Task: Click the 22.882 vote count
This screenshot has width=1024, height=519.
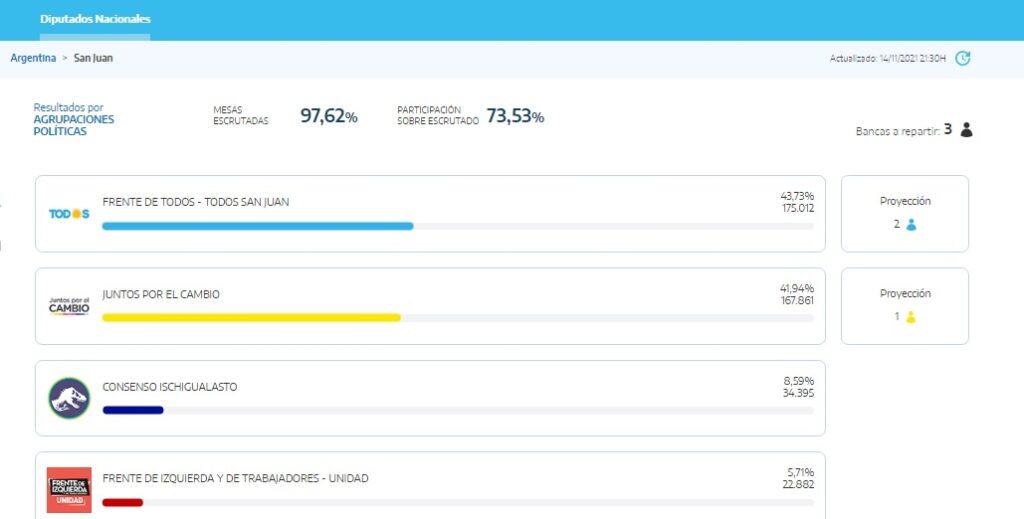Action: (799, 484)
